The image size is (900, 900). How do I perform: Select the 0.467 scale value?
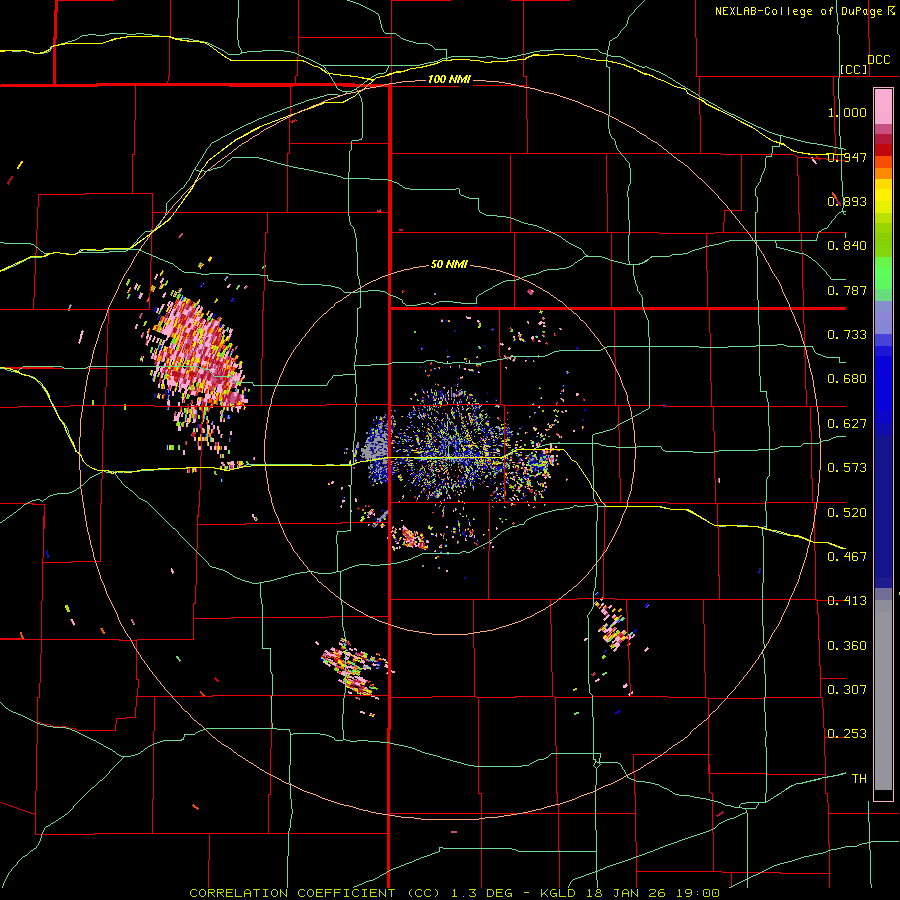847,557
